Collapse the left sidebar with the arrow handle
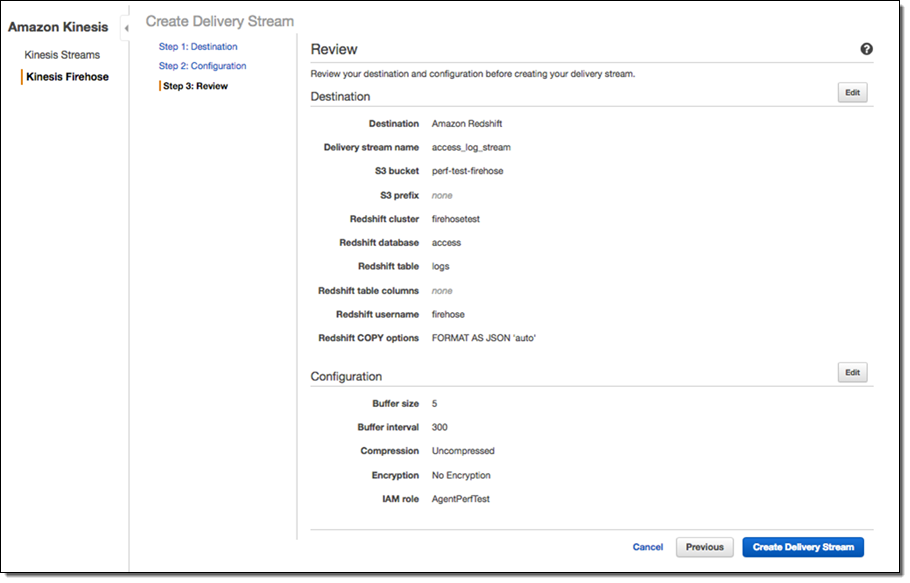The image size is (910, 583). click(126, 28)
